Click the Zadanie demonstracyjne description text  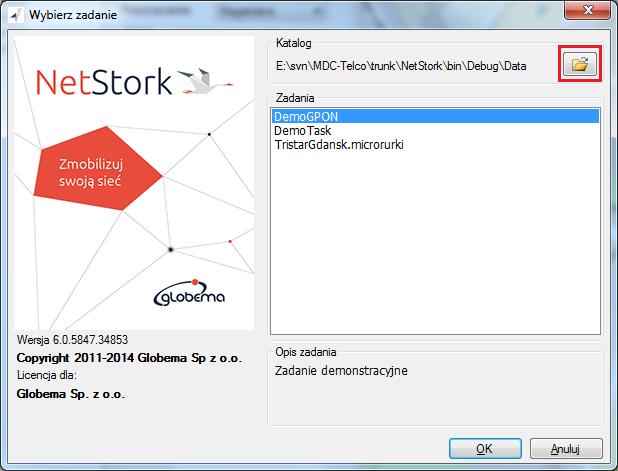coord(341,370)
